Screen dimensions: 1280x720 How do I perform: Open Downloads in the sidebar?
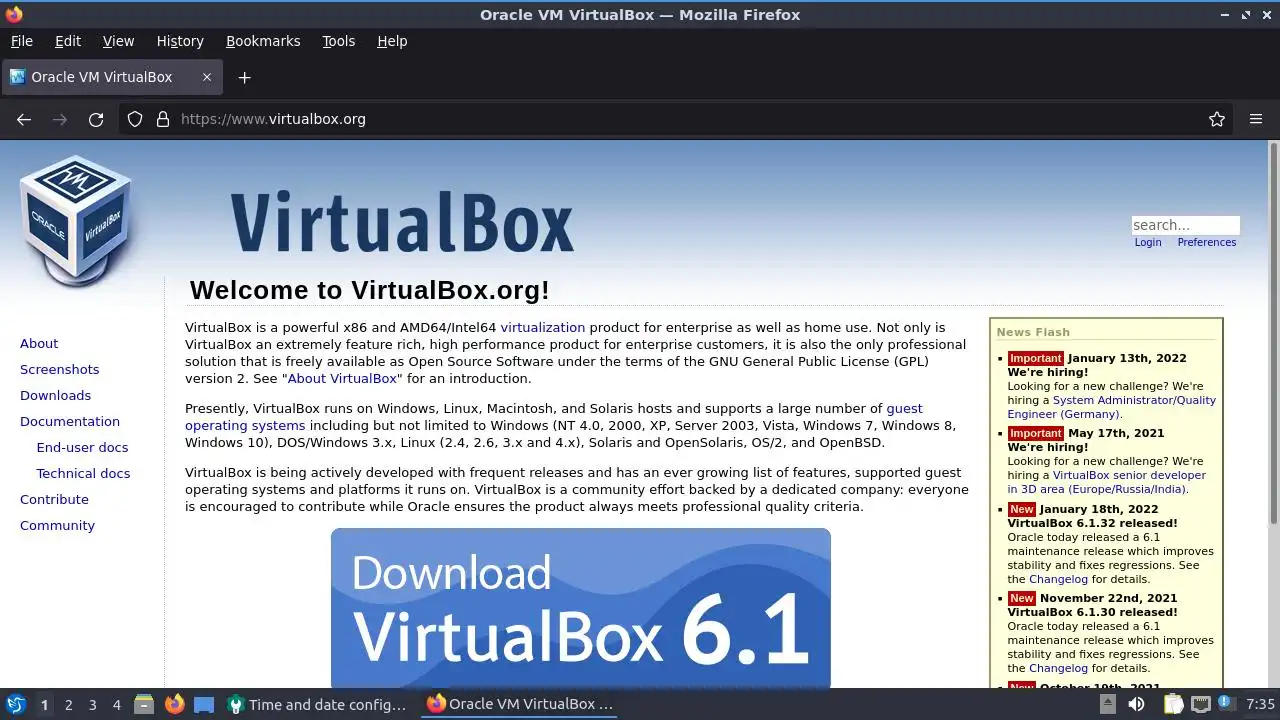coord(55,395)
